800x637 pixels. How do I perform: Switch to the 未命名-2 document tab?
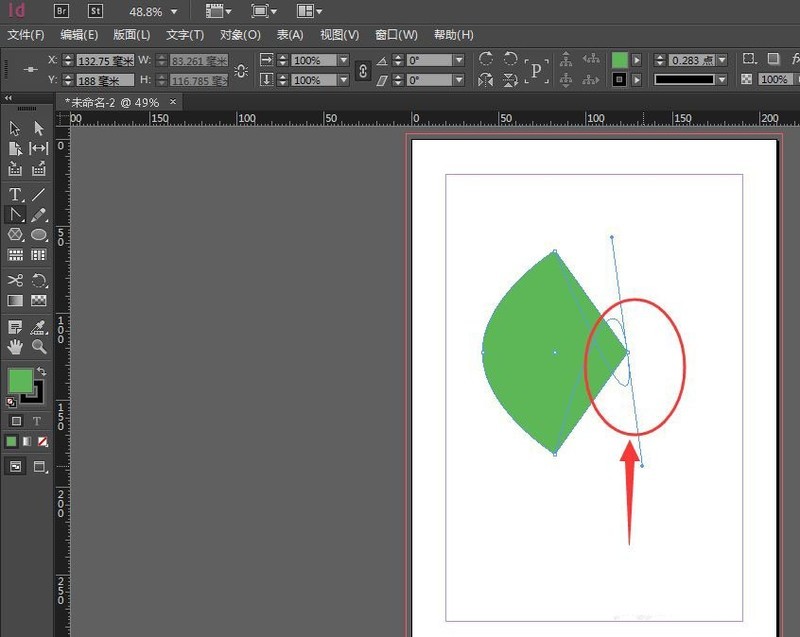[x=111, y=102]
